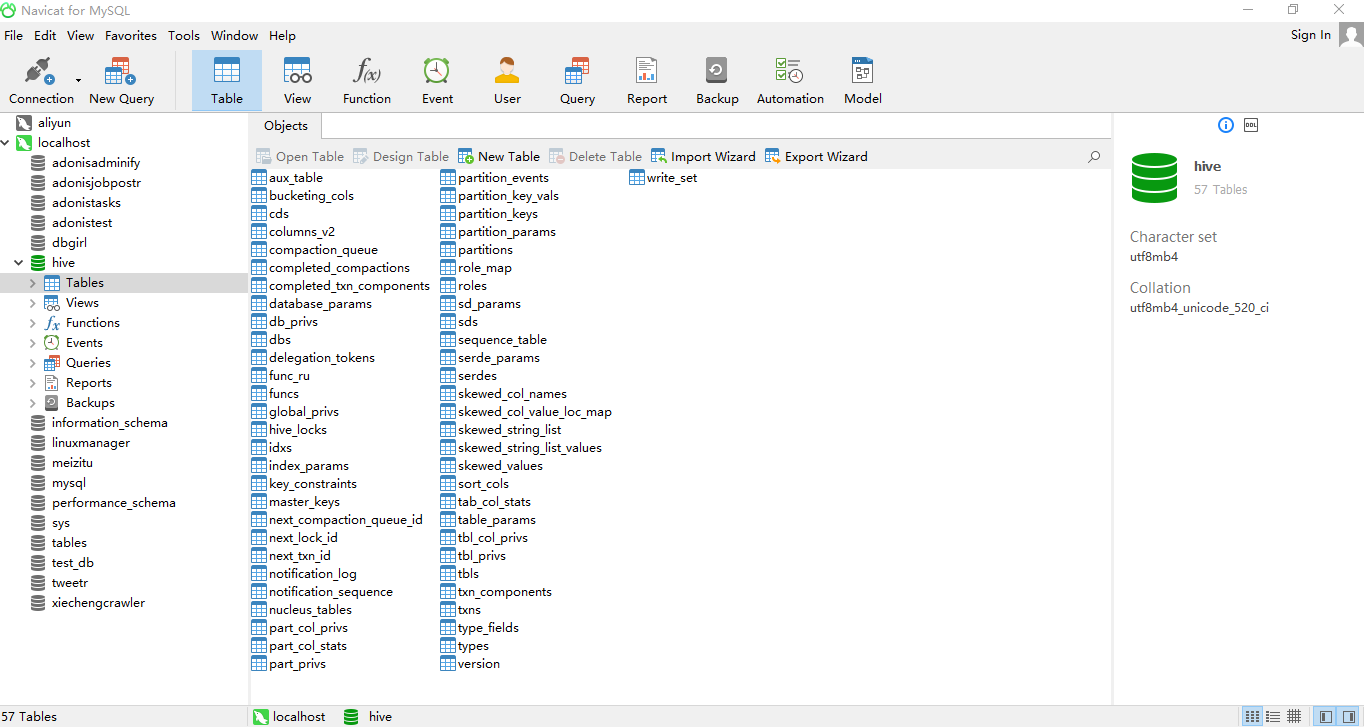Toggle the information pane visibility icon
Image resolution: width=1364 pixels, height=727 pixels.
pos(1348,717)
